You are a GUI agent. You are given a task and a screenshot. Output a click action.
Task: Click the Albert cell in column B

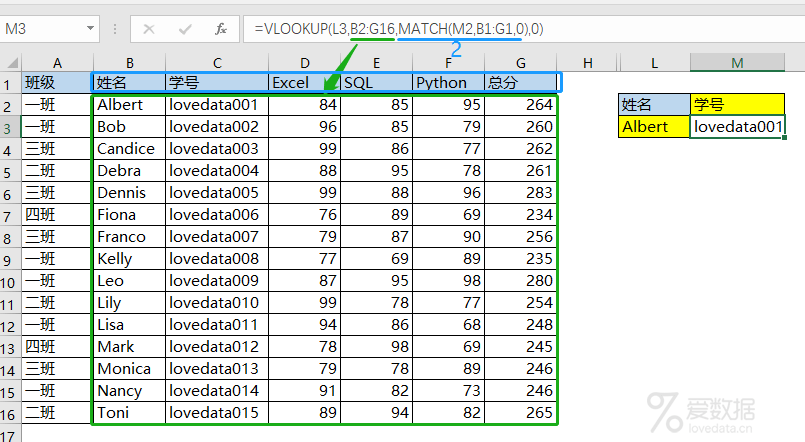click(129, 105)
